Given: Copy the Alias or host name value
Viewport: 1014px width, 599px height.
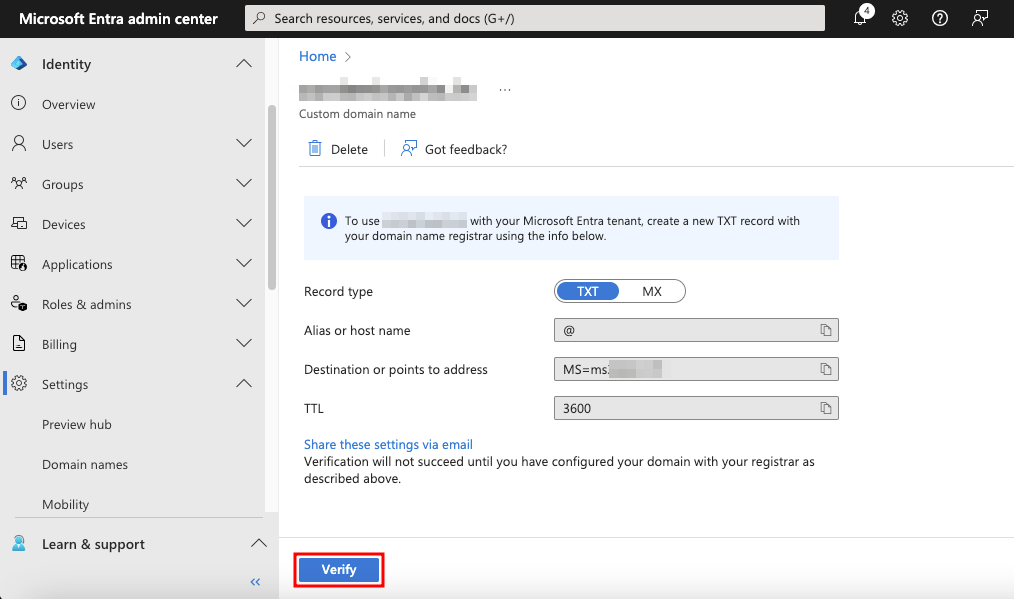Looking at the screenshot, I should (826, 330).
